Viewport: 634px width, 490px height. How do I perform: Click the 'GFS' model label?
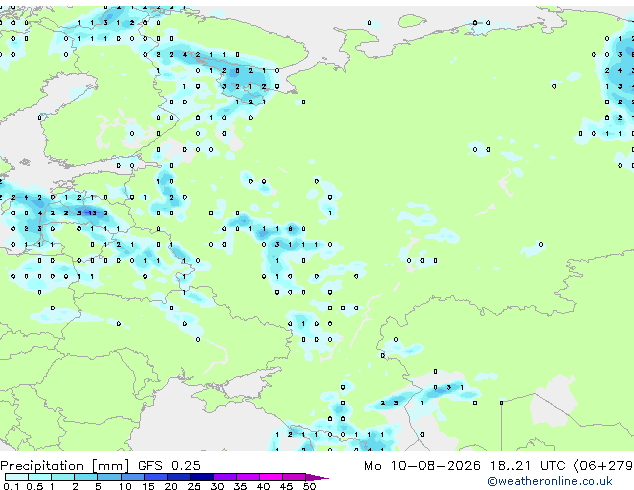(150, 466)
